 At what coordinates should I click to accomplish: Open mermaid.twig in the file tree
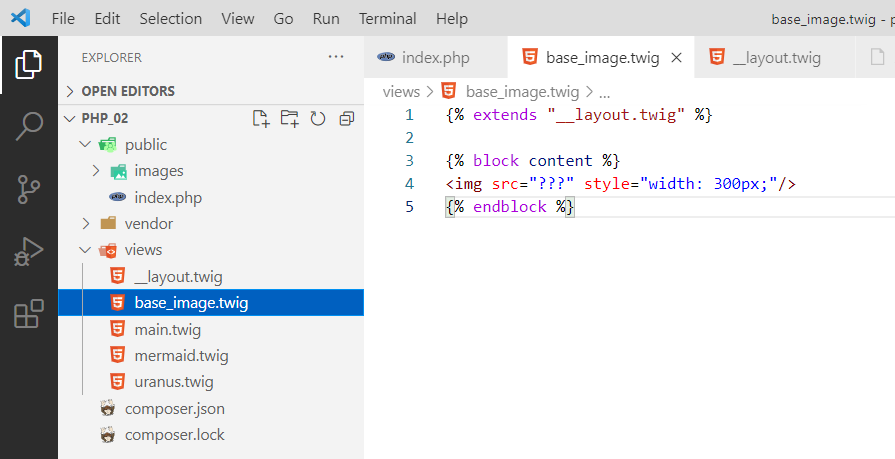click(x=181, y=355)
